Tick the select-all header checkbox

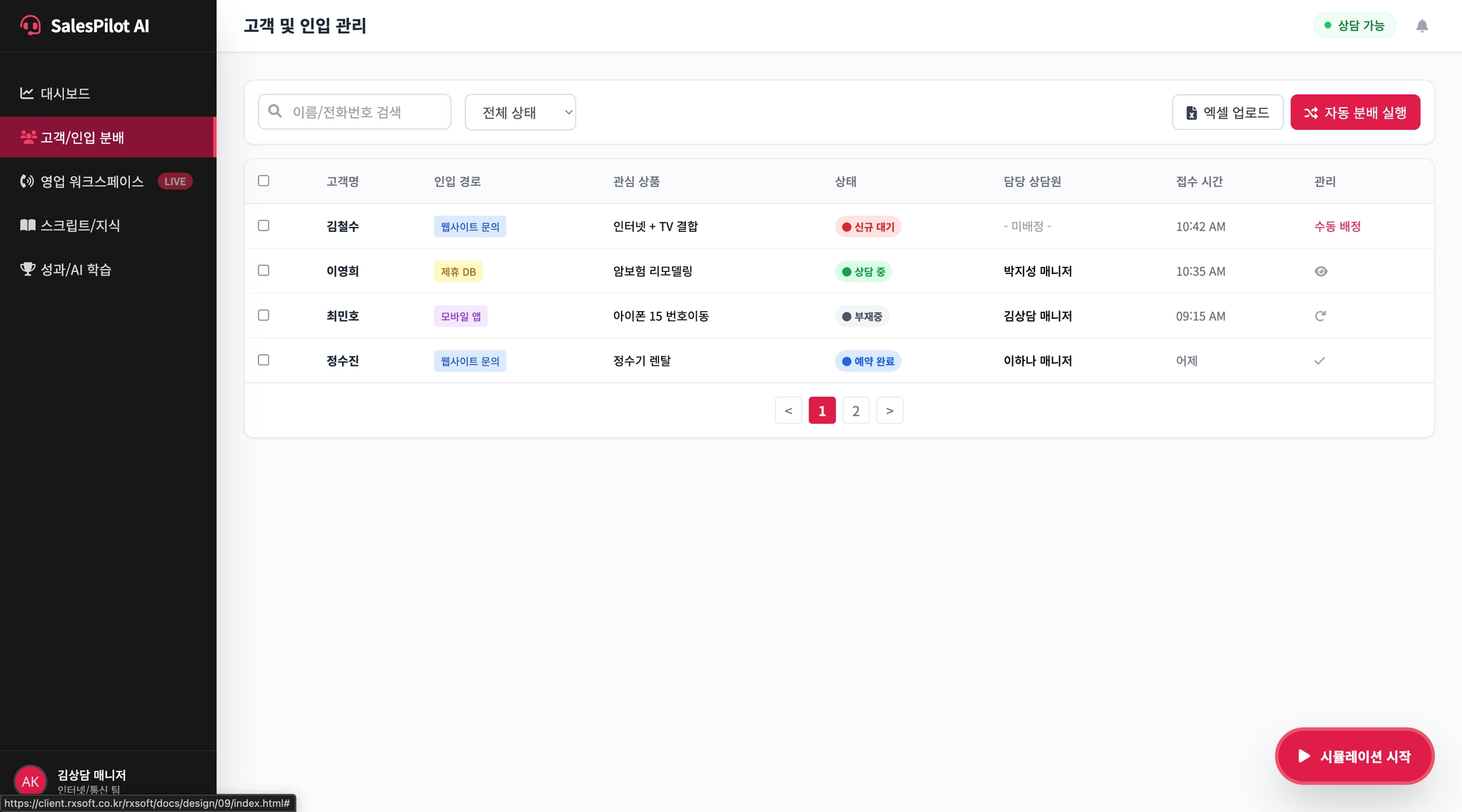pos(263,181)
